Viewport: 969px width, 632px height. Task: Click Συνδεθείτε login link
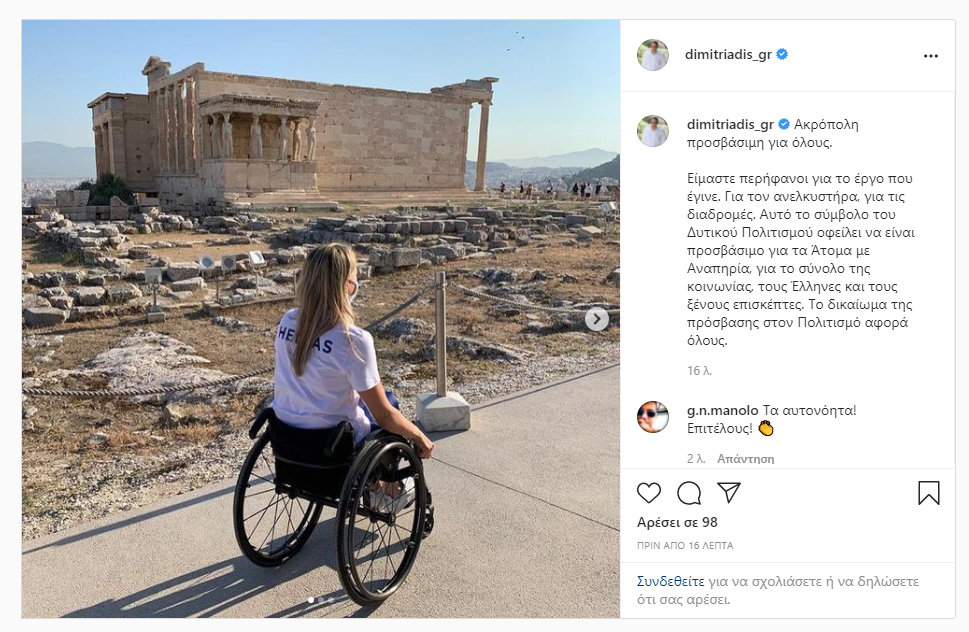(x=671, y=581)
